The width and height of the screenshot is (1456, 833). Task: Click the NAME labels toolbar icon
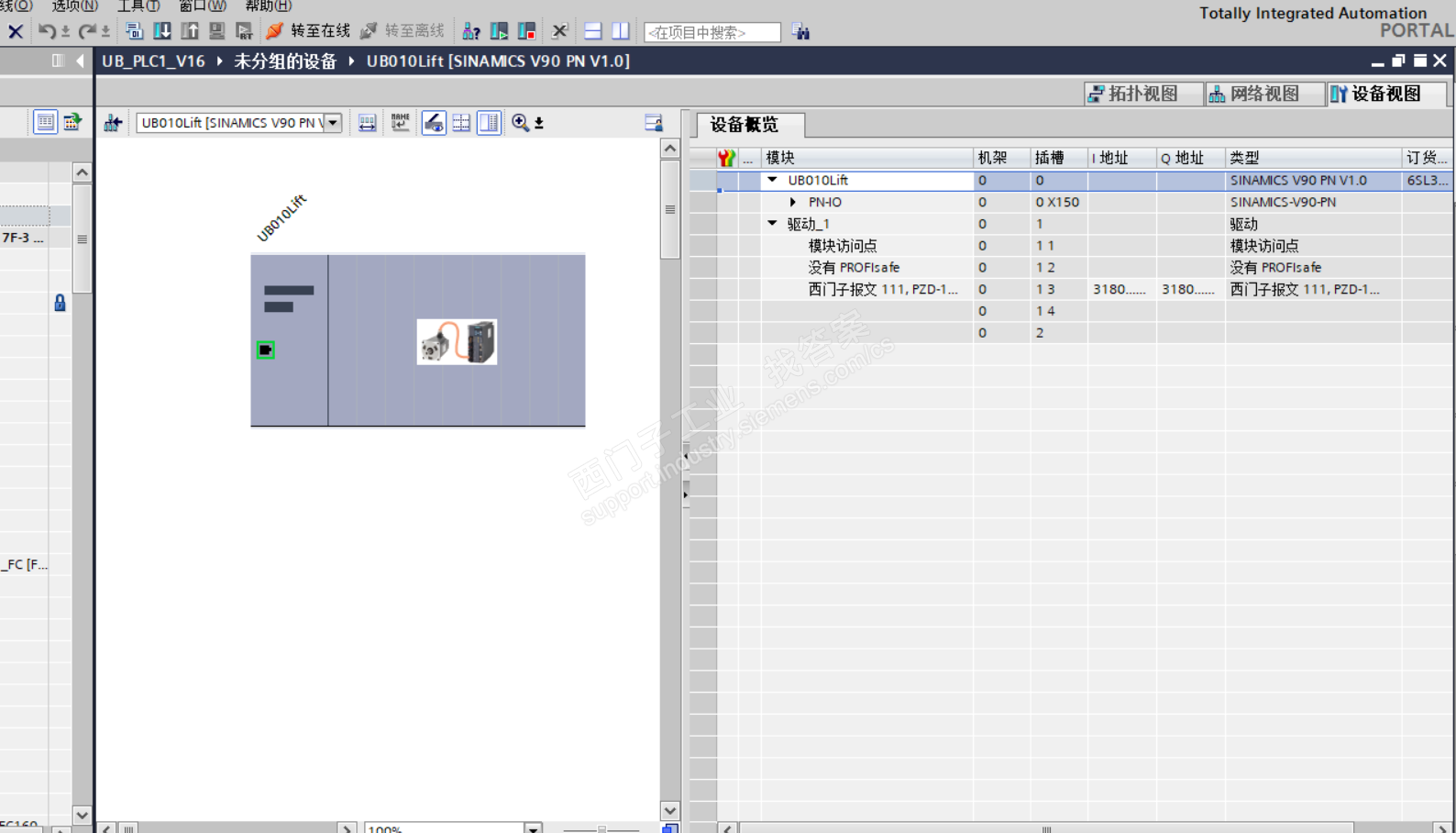[x=401, y=123]
